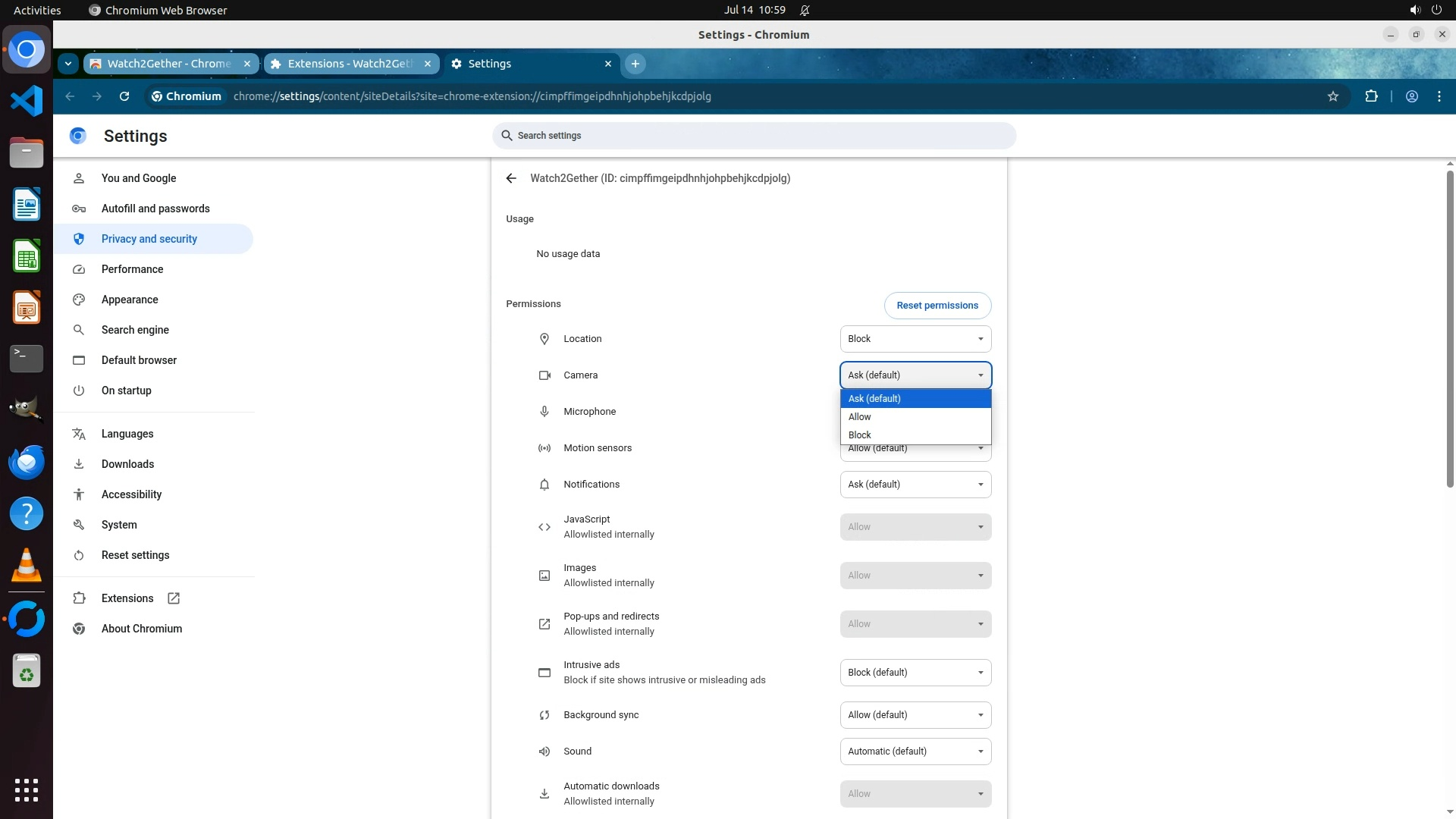Expand the Location permission dropdown
1456x819 pixels.
point(915,339)
